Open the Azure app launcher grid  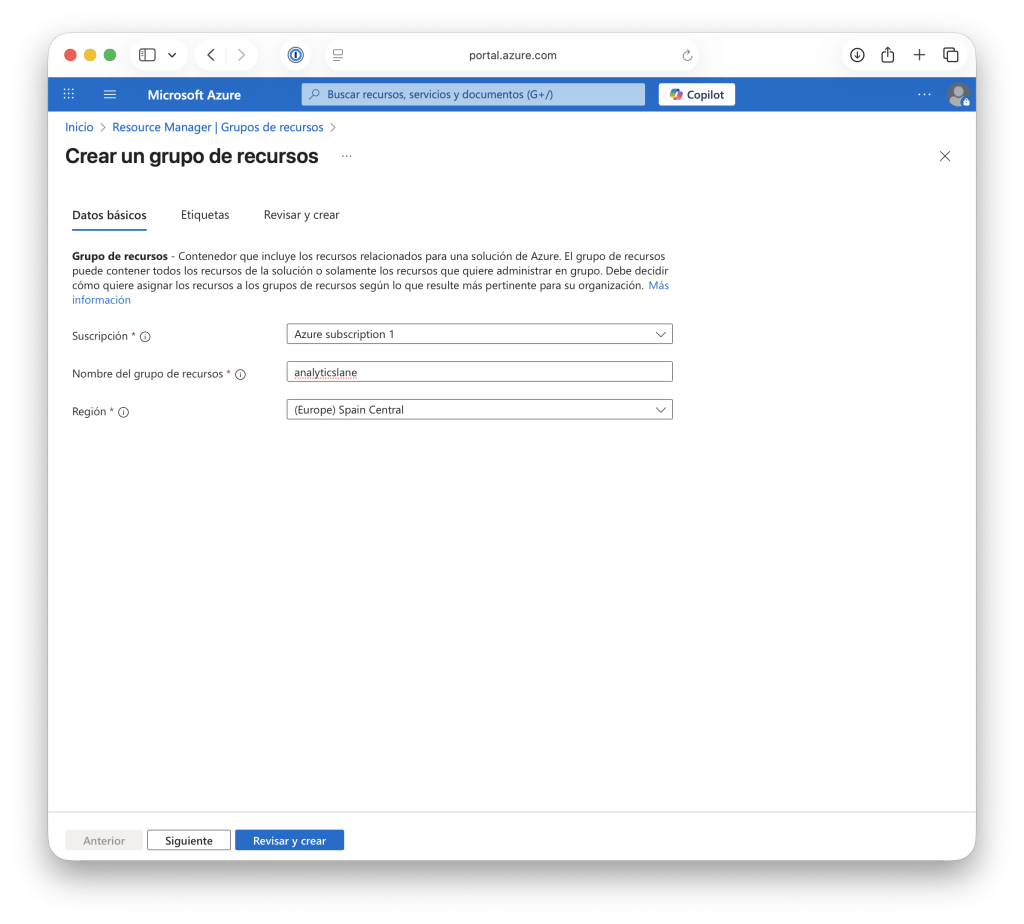68,94
